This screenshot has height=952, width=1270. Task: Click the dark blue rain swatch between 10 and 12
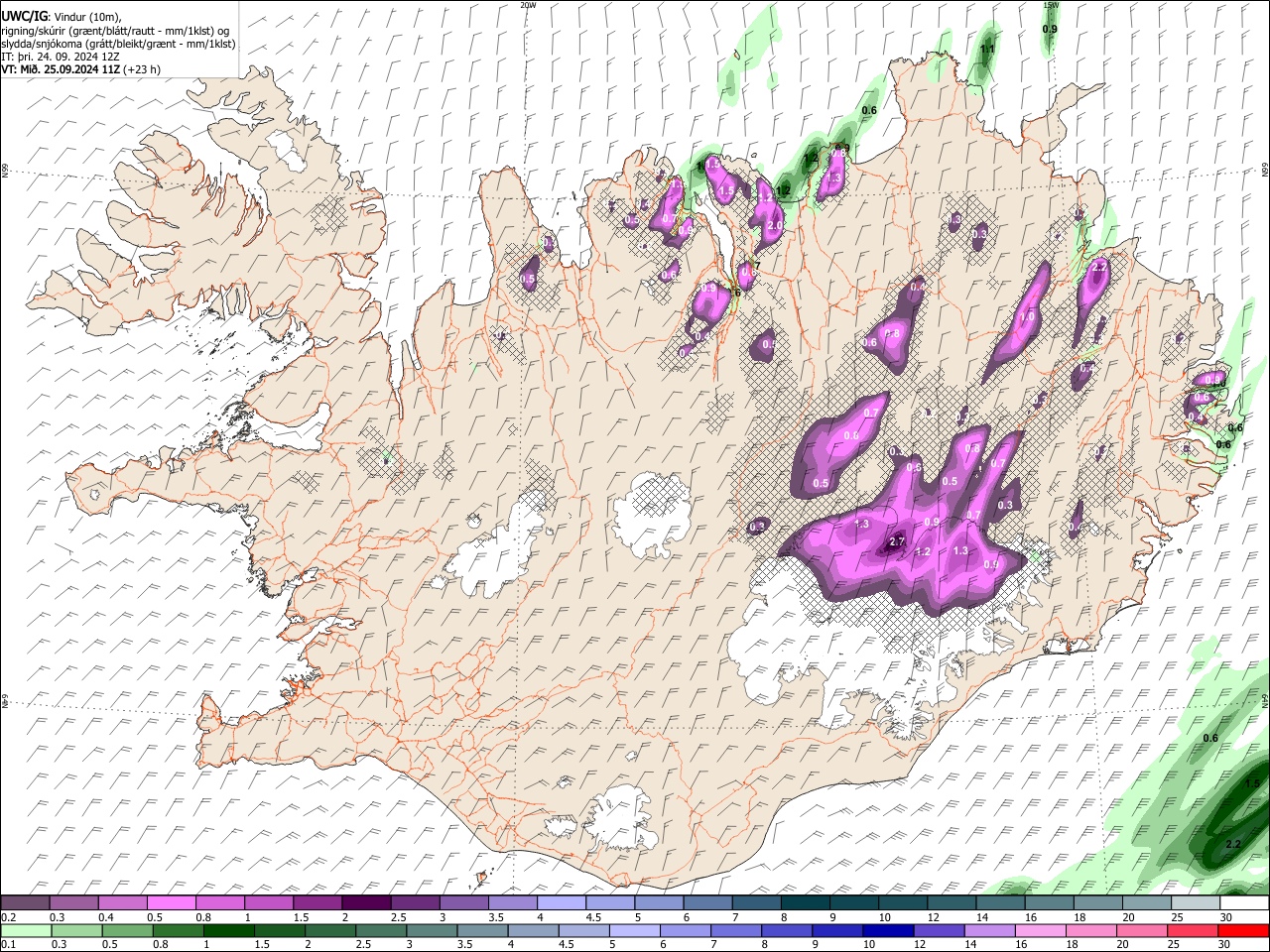(886, 930)
